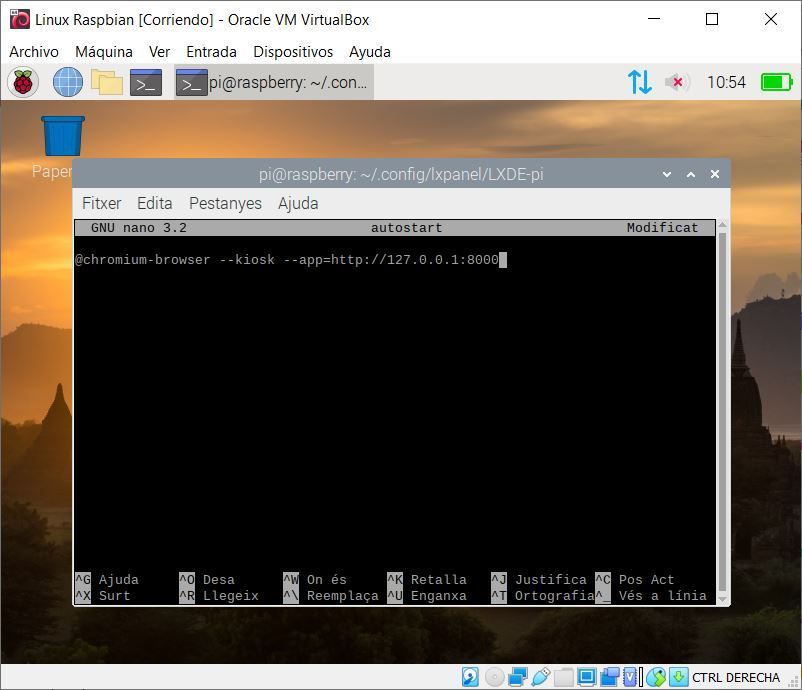Click the ^U Enganxa nano shortcut
The width and height of the screenshot is (802, 690).
click(x=427, y=596)
